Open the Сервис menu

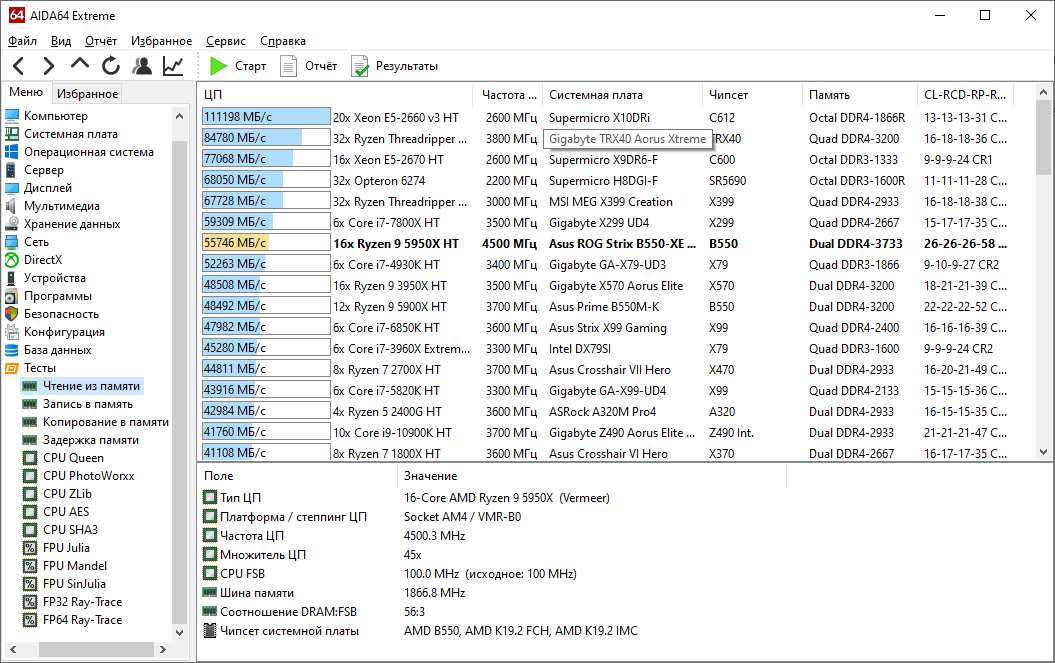[226, 41]
